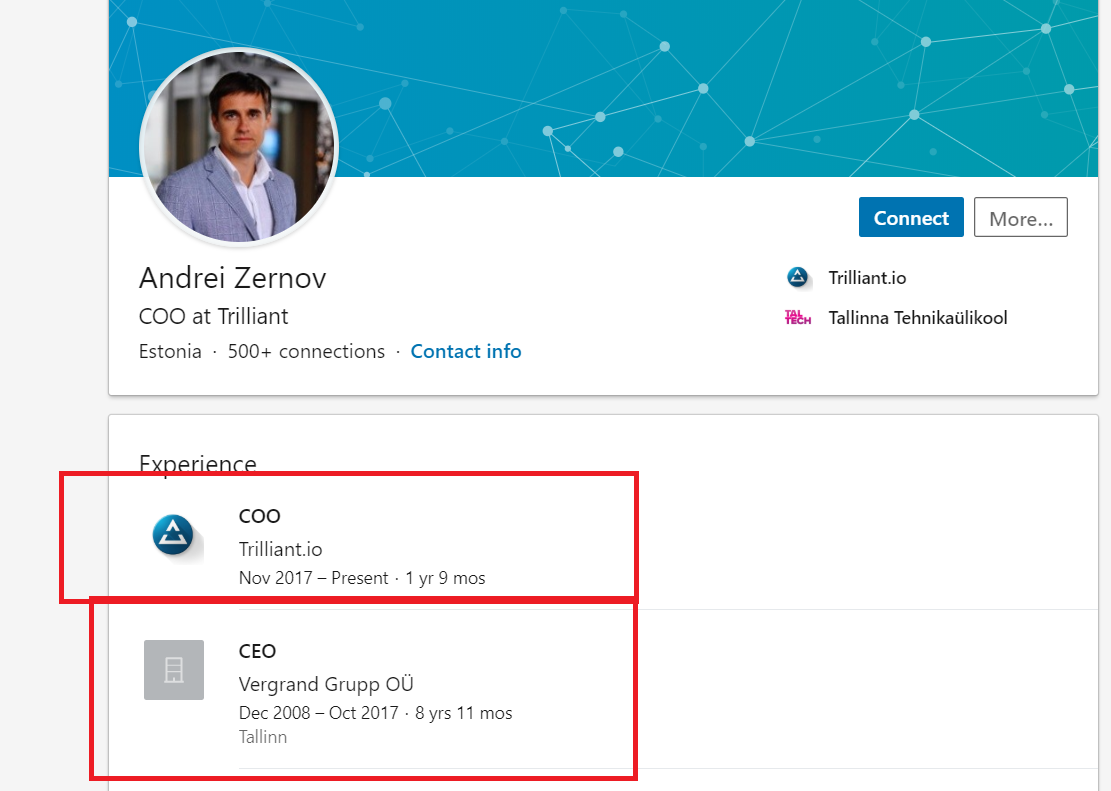
Task: Click the Estonia location text
Action: (x=170, y=352)
